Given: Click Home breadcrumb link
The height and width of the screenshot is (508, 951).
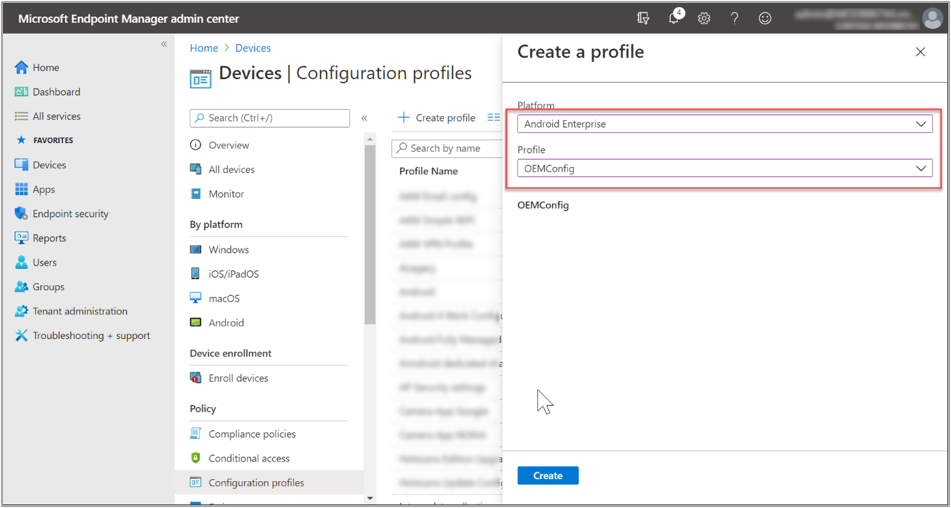Looking at the screenshot, I should pyautogui.click(x=204, y=48).
